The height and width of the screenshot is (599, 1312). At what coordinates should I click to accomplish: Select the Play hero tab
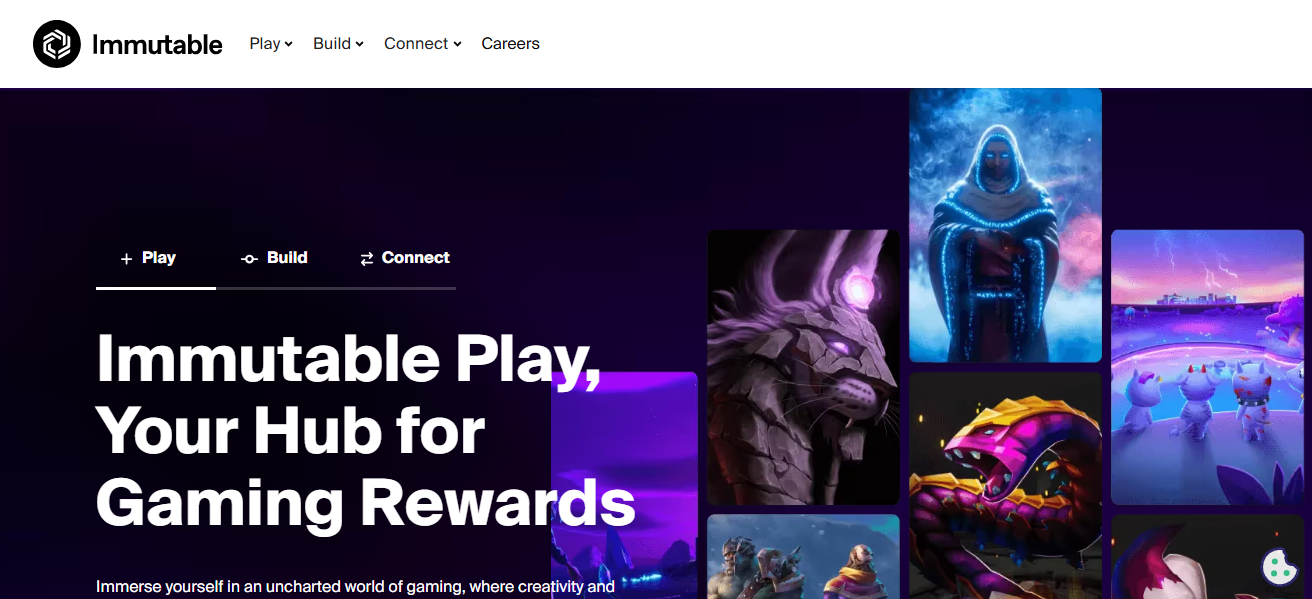pos(156,258)
